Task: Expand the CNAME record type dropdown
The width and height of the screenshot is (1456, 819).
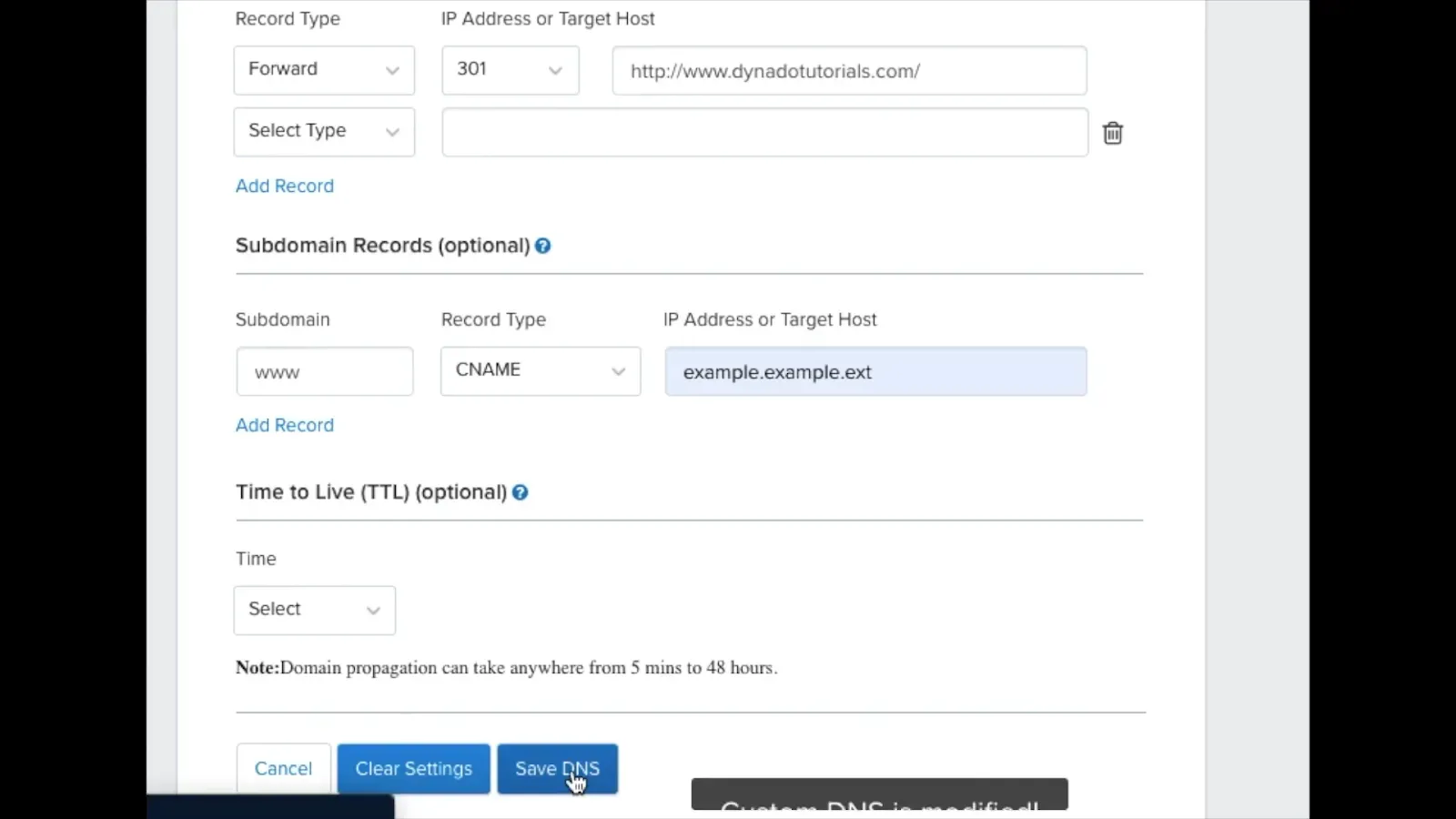Action: pyautogui.click(x=541, y=371)
